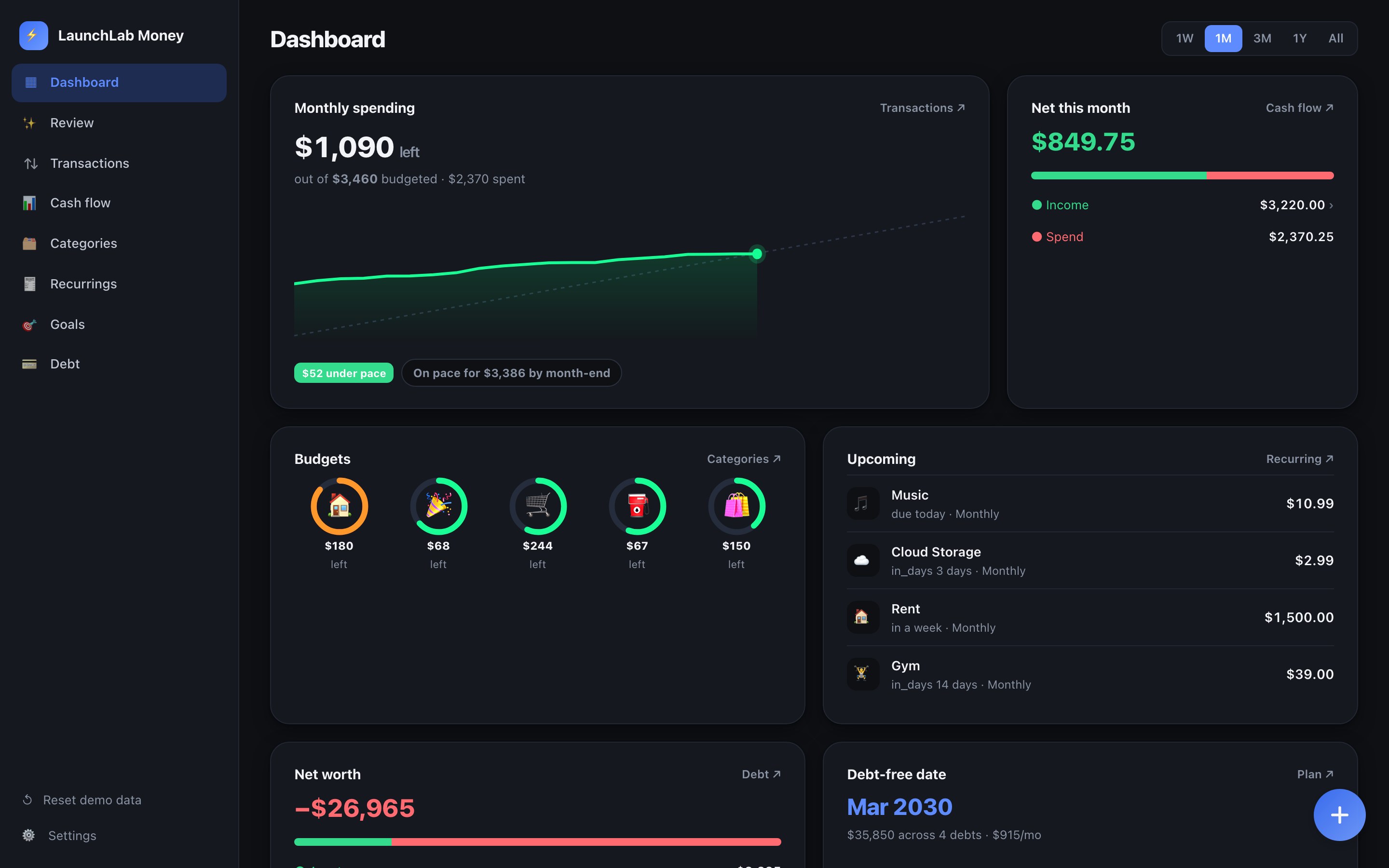Open the shopping bags budget ring $150 left
Viewport: 1389px width, 868px height.
point(736,506)
